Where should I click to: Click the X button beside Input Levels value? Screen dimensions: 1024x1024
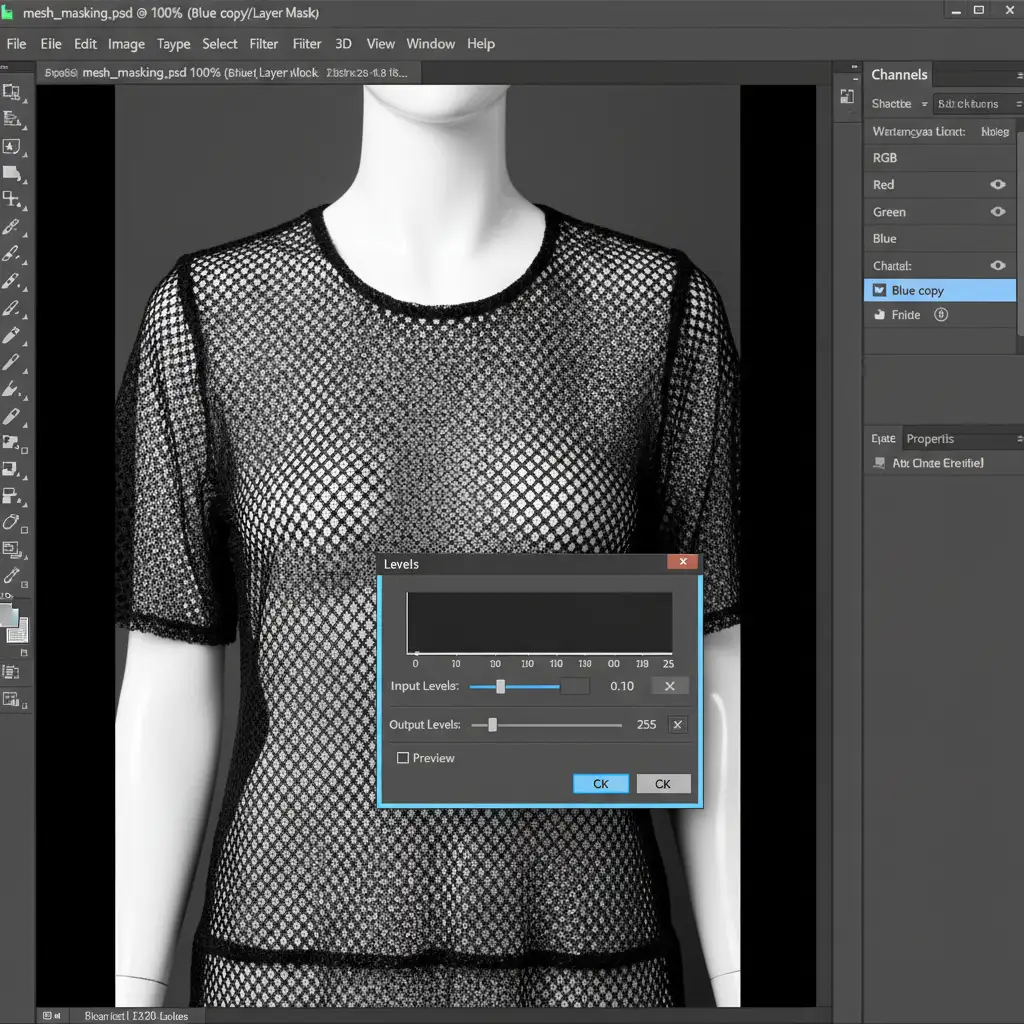(670, 686)
